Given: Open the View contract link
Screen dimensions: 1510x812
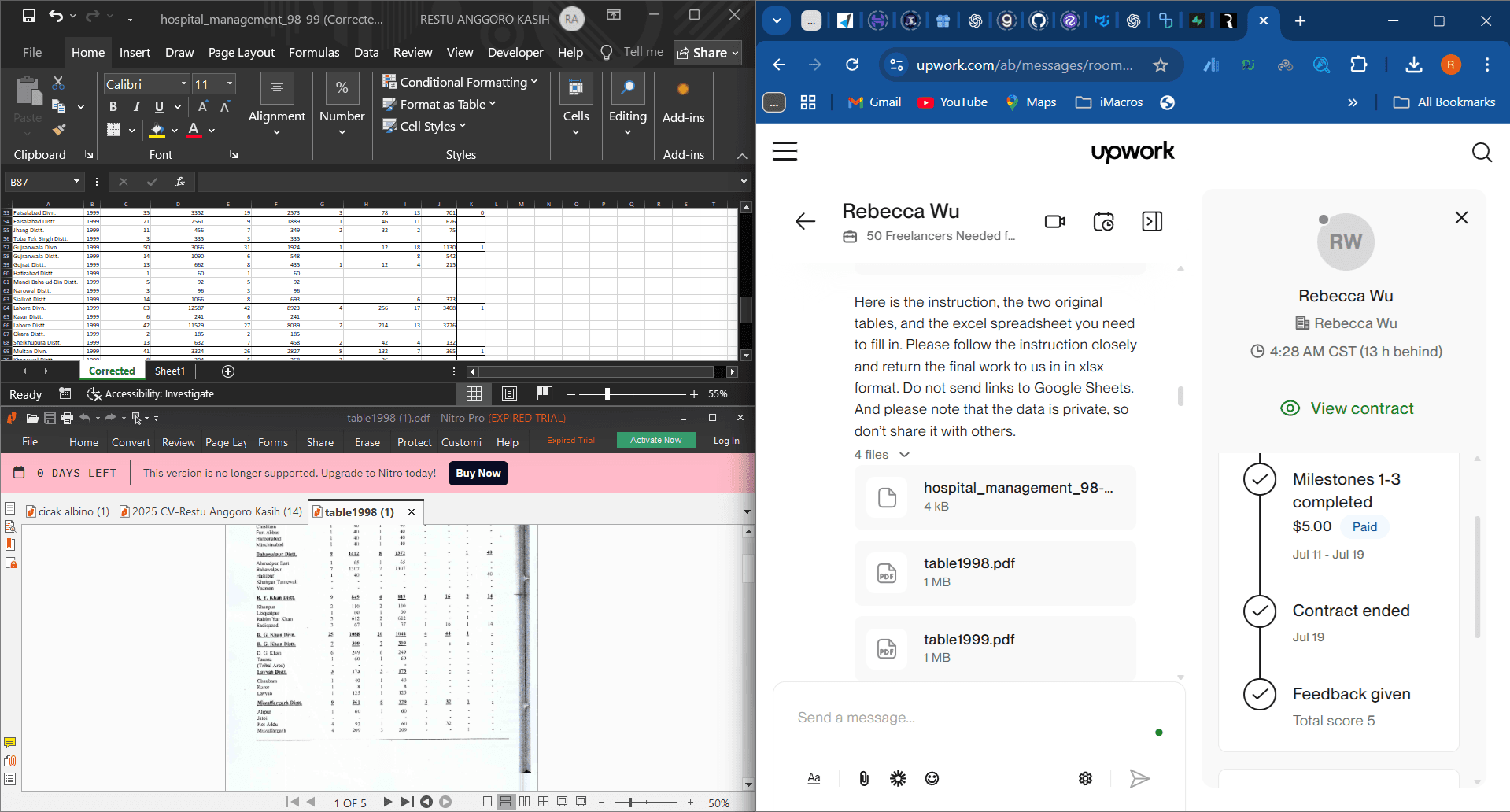Looking at the screenshot, I should (x=1362, y=408).
